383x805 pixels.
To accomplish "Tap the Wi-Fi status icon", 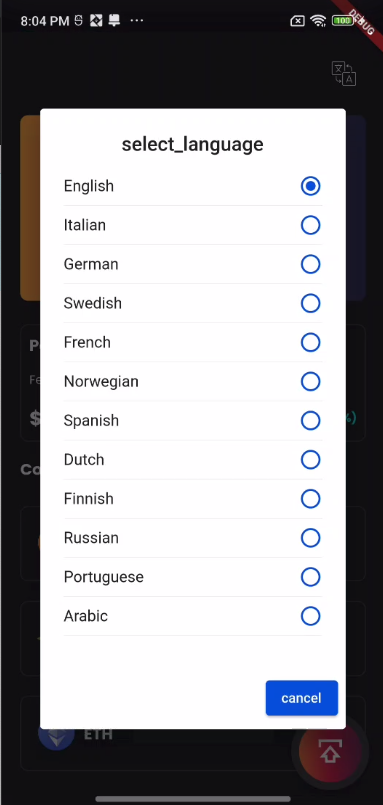I will coord(318,21).
